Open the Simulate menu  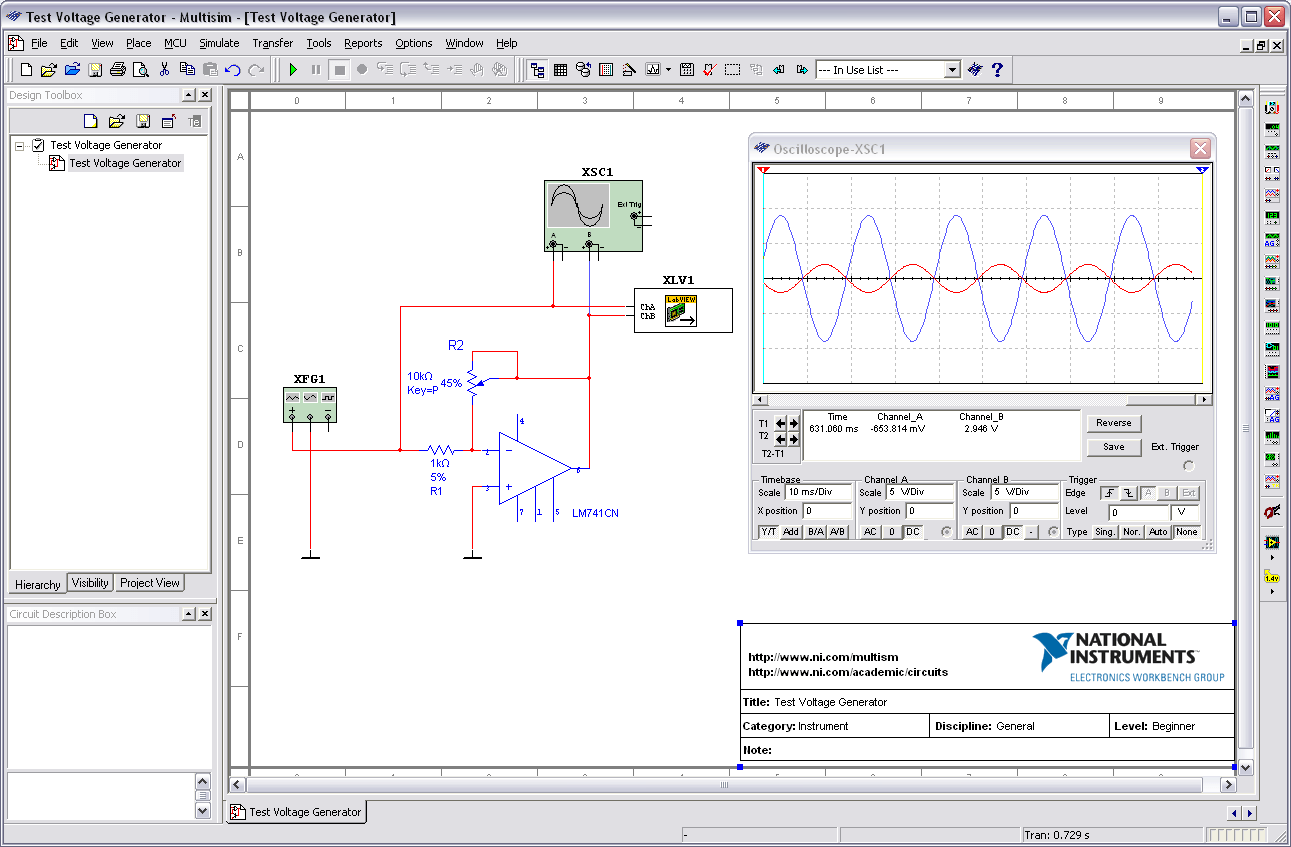click(x=219, y=43)
